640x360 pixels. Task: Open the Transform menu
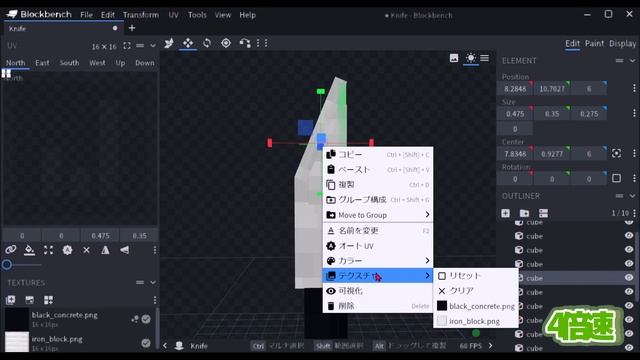pyautogui.click(x=141, y=15)
